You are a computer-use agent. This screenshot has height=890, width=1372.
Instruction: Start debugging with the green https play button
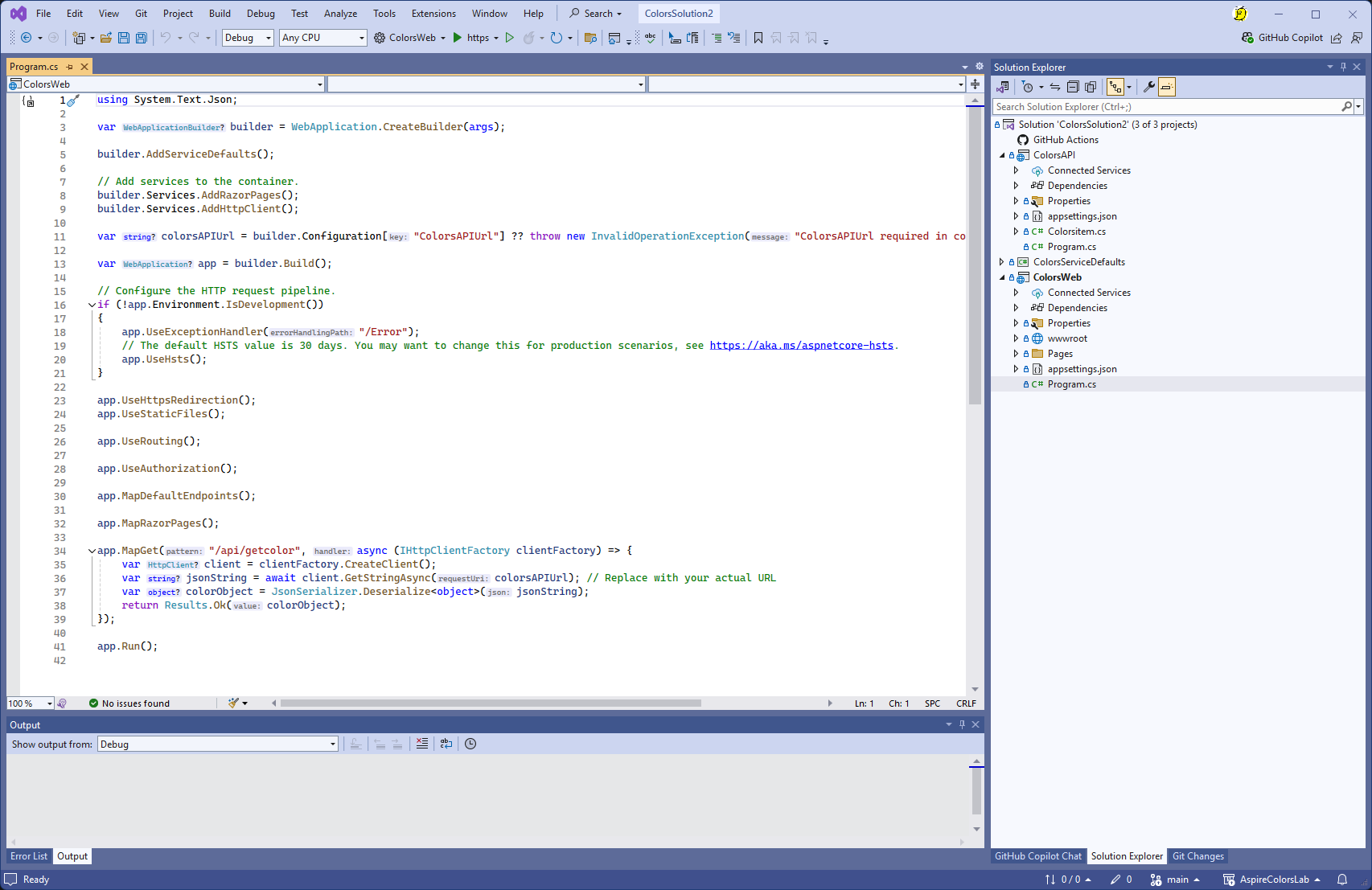click(458, 38)
